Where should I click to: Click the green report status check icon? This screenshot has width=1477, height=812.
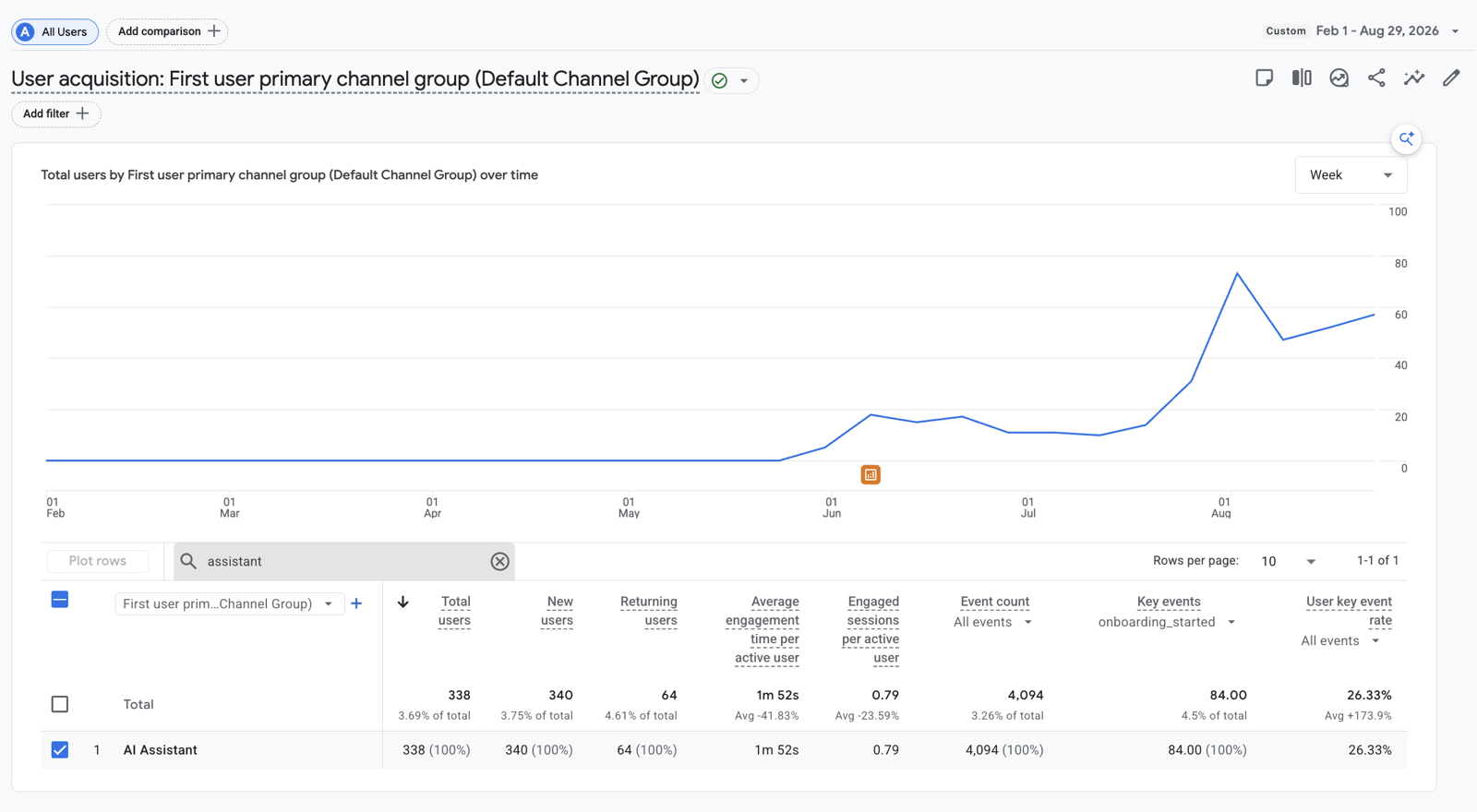click(719, 81)
